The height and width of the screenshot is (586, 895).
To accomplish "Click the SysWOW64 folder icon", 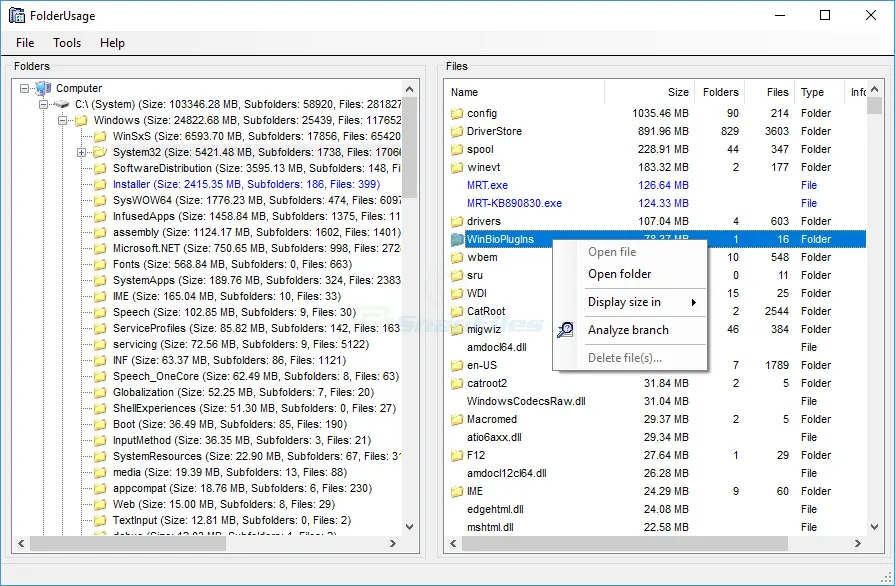I will tap(100, 200).
